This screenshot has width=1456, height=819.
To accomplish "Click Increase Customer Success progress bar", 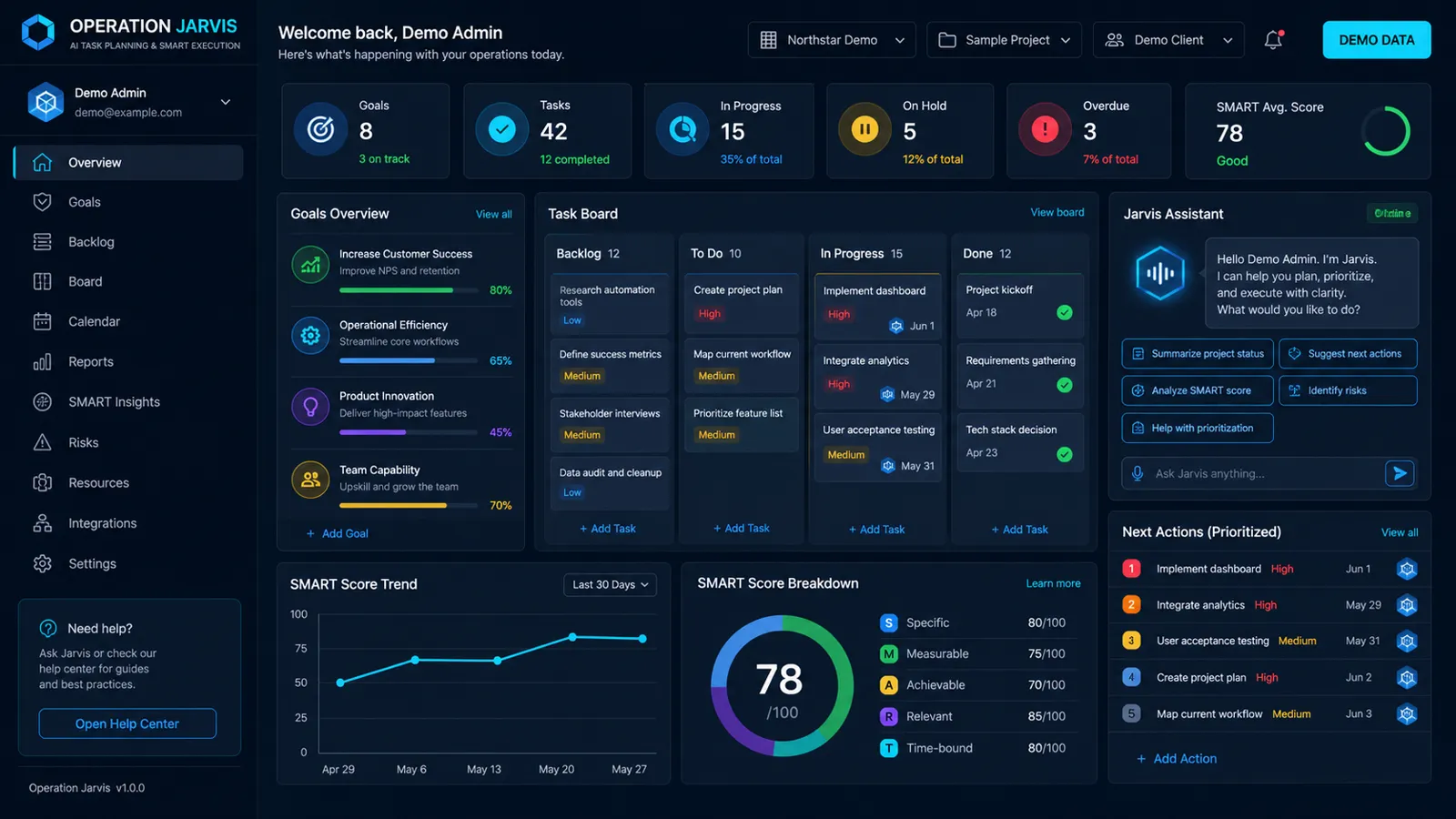I will [409, 290].
